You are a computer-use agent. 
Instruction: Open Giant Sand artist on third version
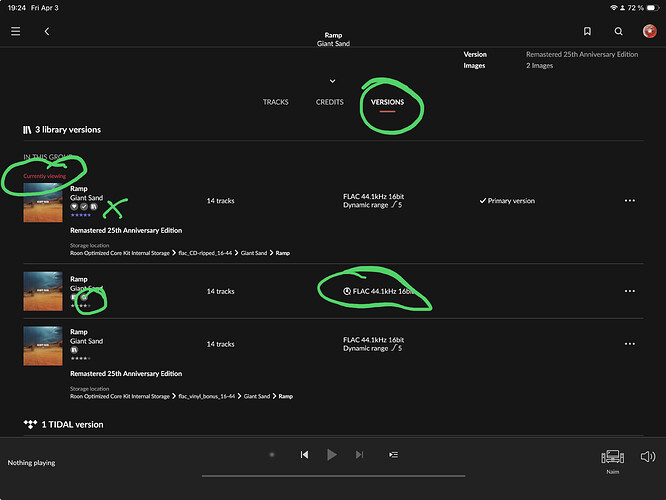click(87, 341)
